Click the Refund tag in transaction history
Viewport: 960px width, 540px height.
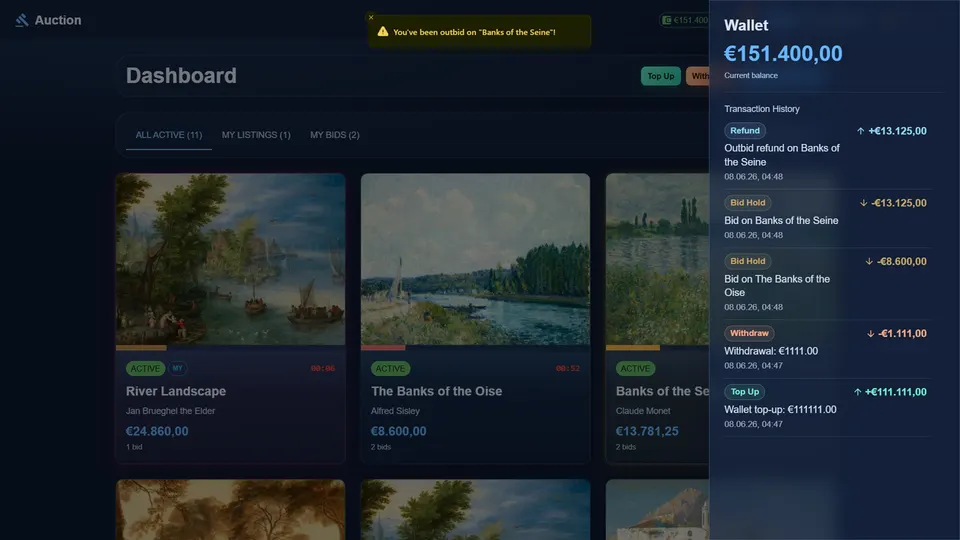pos(744,130)
